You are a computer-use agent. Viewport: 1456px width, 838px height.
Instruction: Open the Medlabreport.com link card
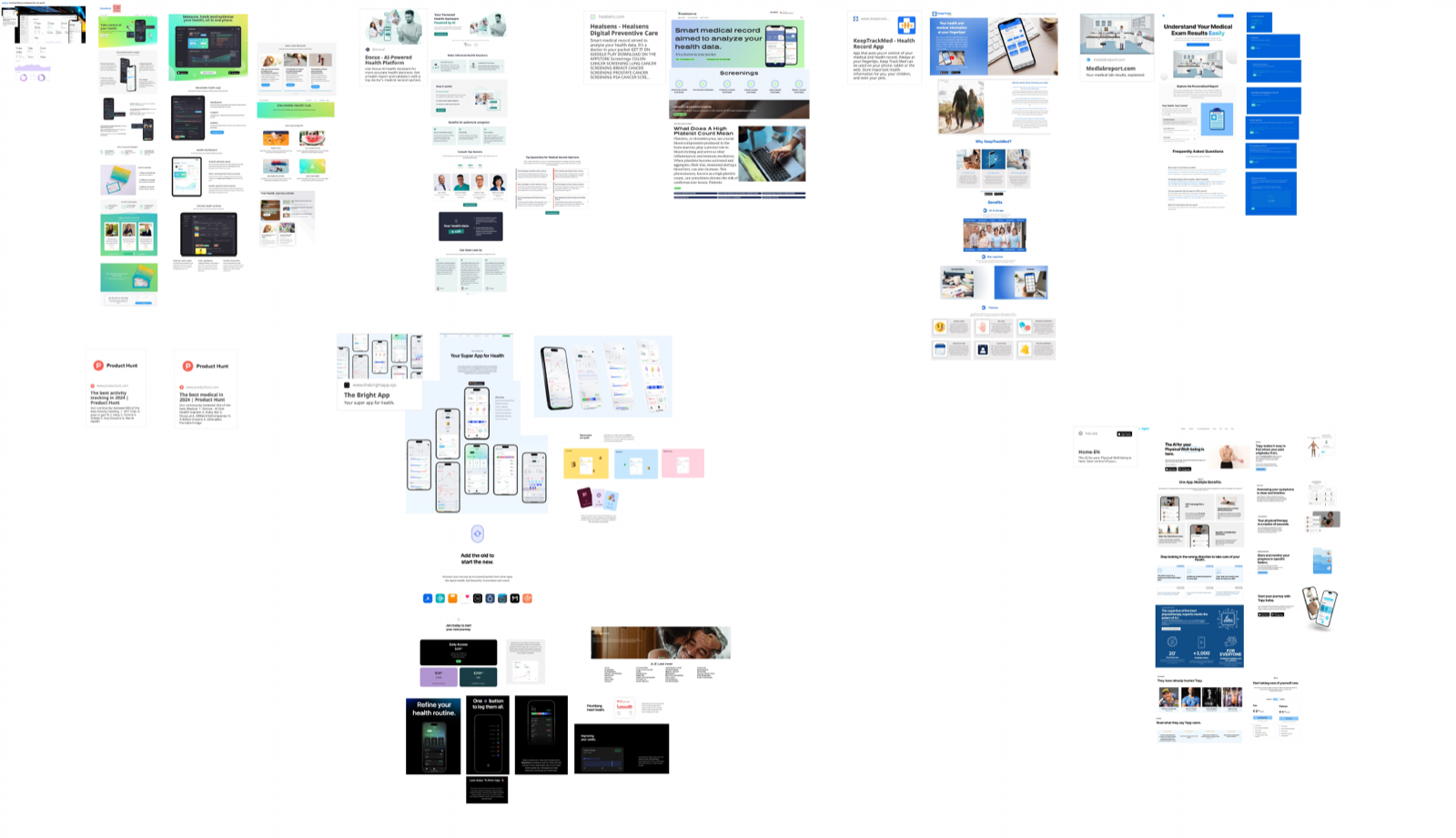[1117, 47]
